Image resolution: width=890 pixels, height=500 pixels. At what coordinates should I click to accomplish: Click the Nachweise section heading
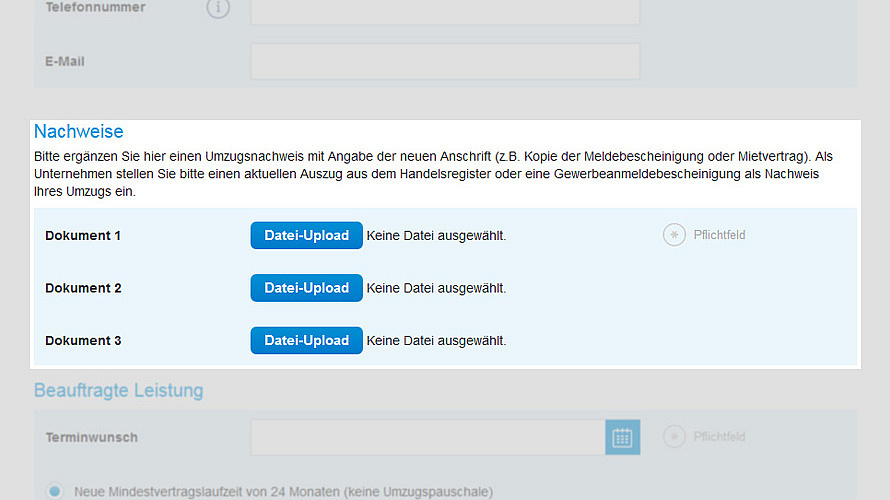pyautogui.click(x=79, y=132)
